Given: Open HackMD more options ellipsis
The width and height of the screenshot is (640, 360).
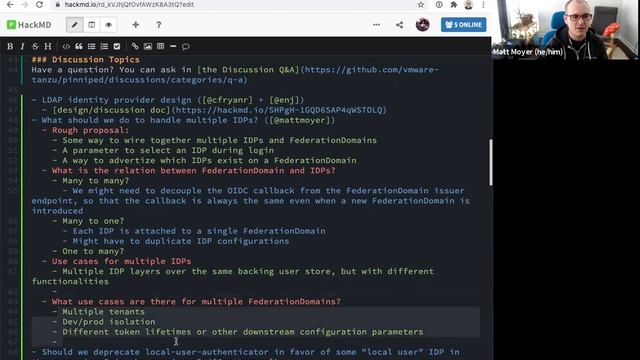Looking at the screenshot, I should 376,25.
